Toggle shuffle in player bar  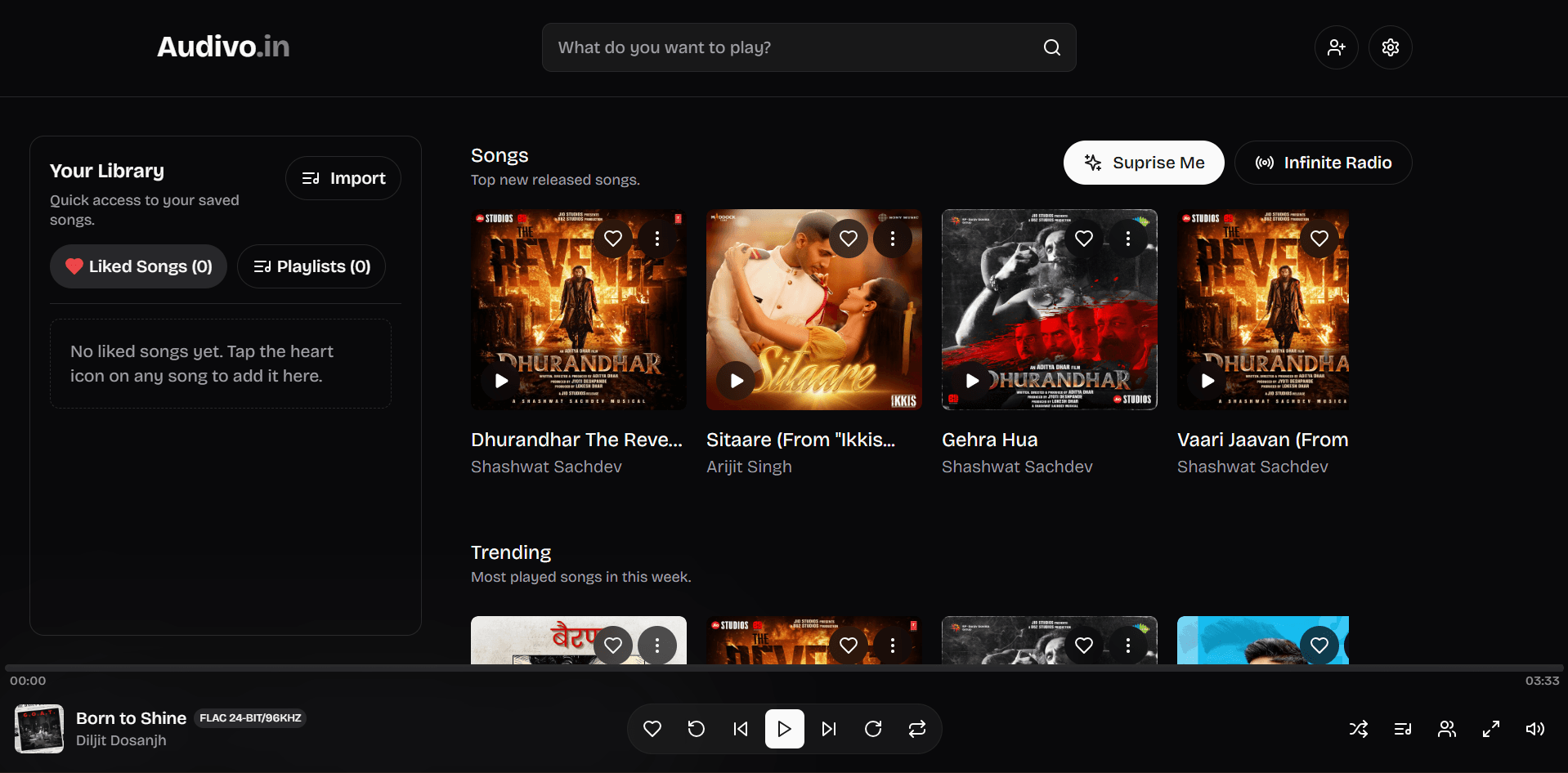point(1359,729)
